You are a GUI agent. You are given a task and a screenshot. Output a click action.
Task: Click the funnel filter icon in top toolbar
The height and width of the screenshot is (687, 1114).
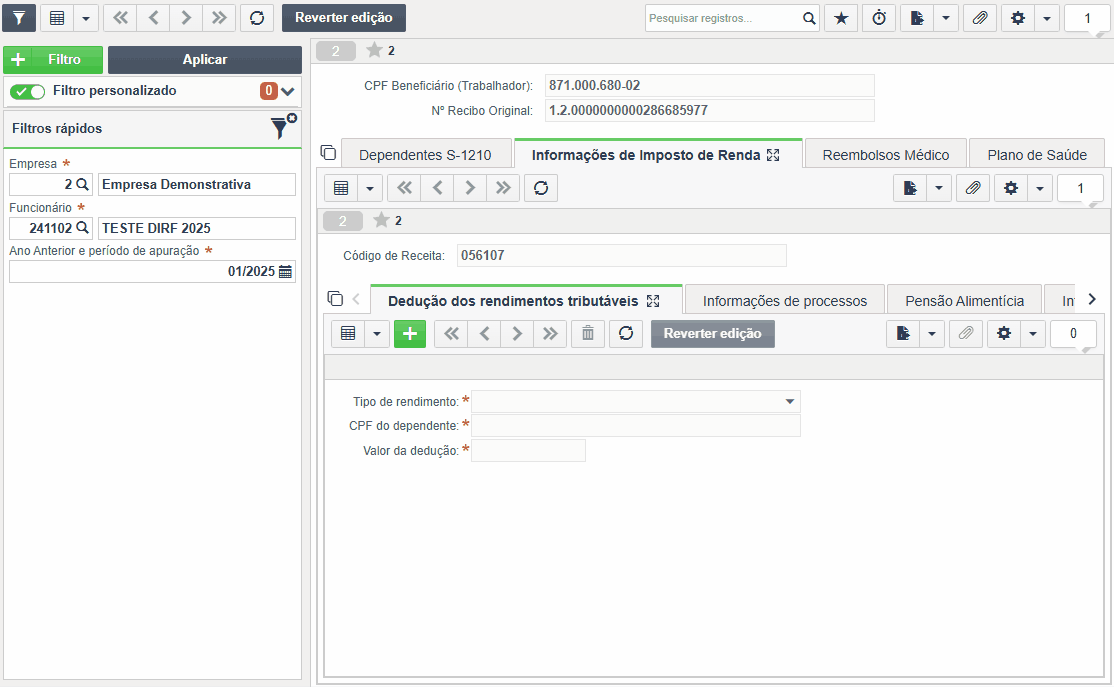19,18
